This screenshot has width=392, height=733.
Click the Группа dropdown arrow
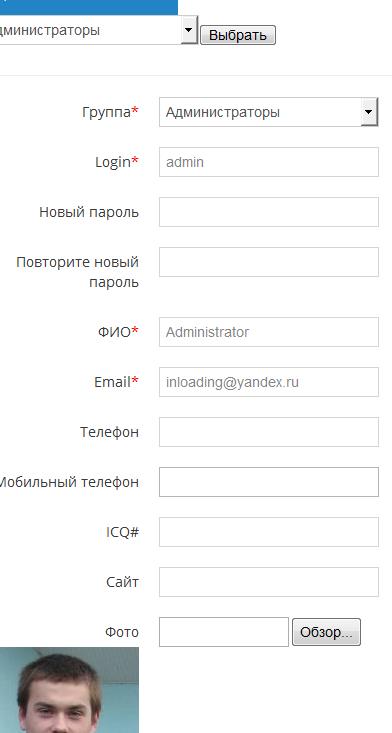pos(369,112)
